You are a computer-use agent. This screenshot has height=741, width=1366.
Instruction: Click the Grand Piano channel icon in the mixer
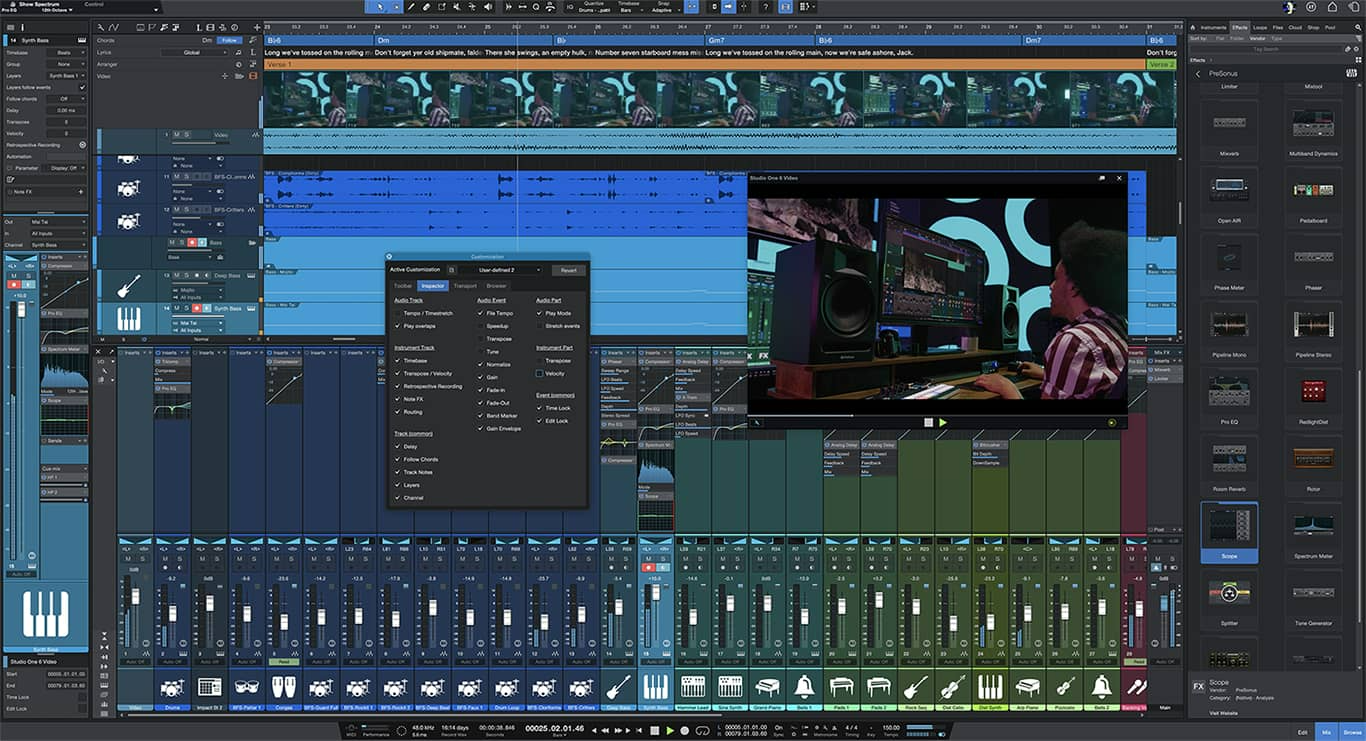[767, 687]
